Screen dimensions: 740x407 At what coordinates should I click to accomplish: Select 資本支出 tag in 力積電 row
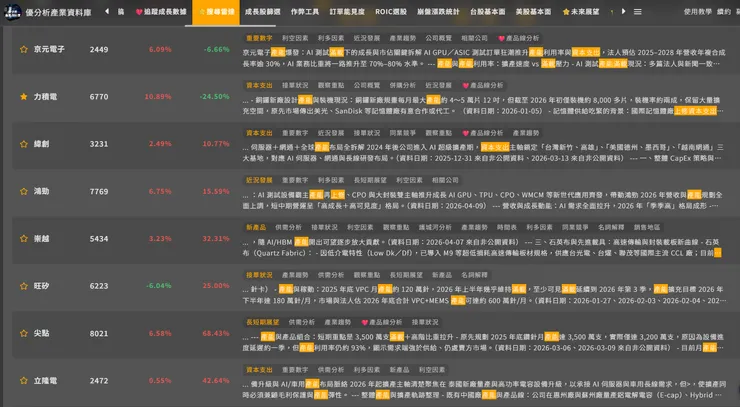(259, 85)
